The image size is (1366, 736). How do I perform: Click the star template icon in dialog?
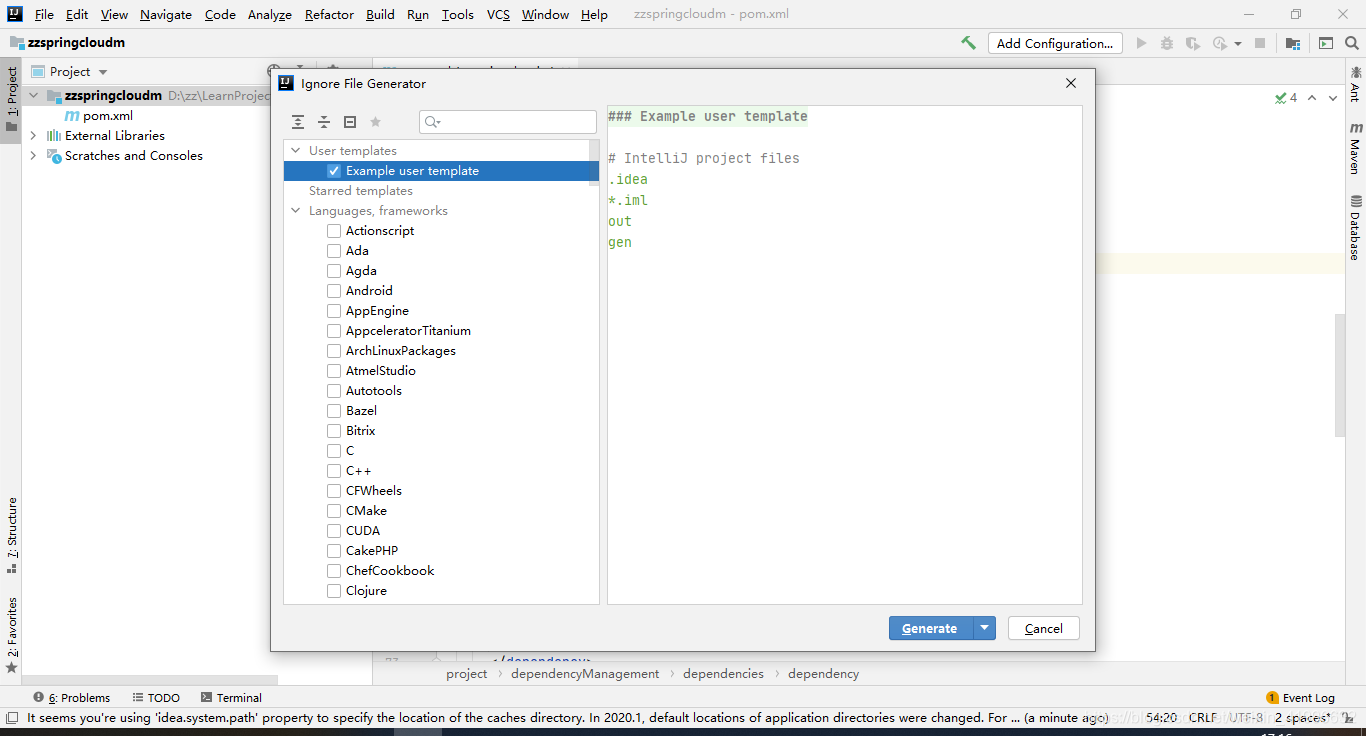376,122
